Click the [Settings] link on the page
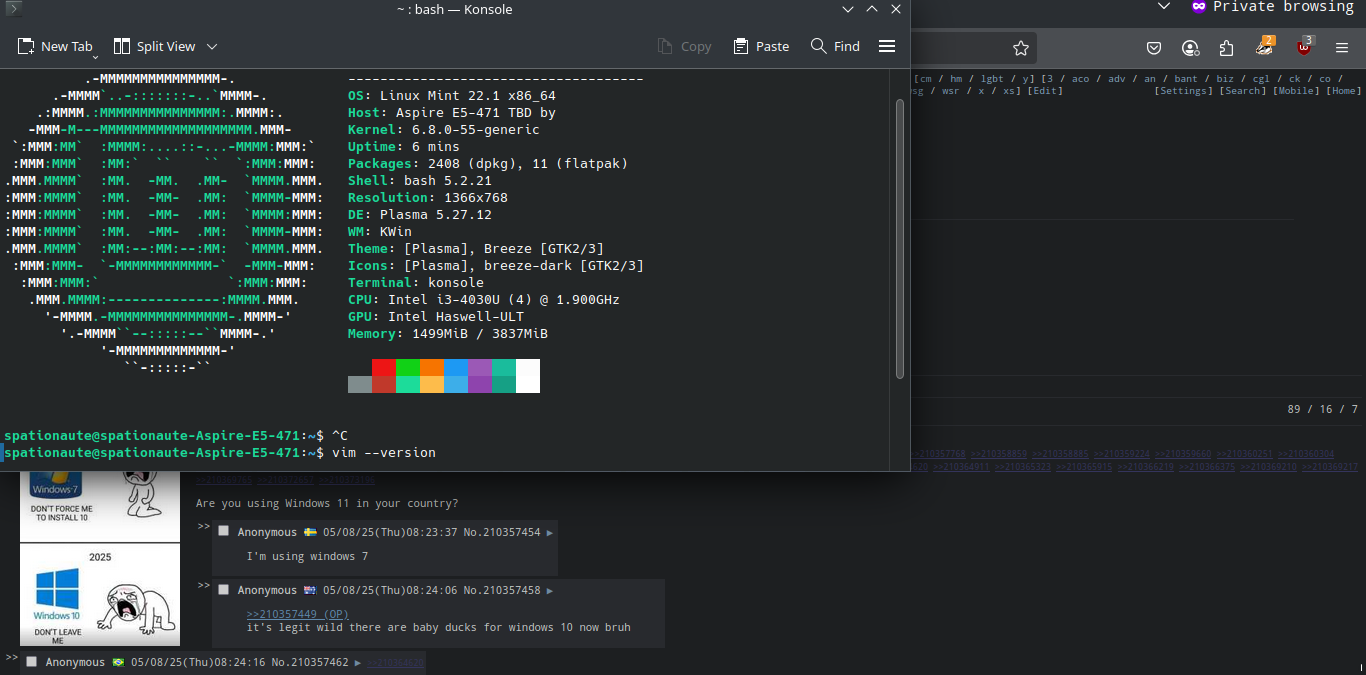 tap(1184, 91)
